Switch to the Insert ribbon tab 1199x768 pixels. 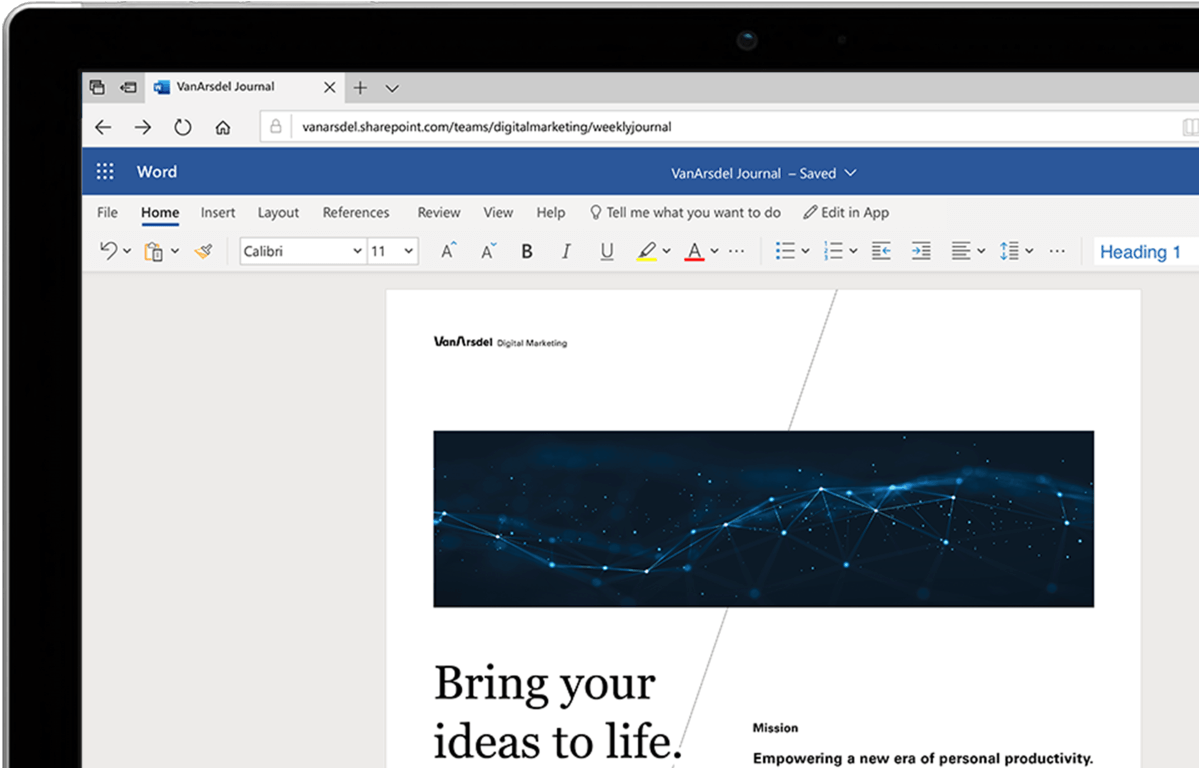pyautogui.click(x=218, y=212)
